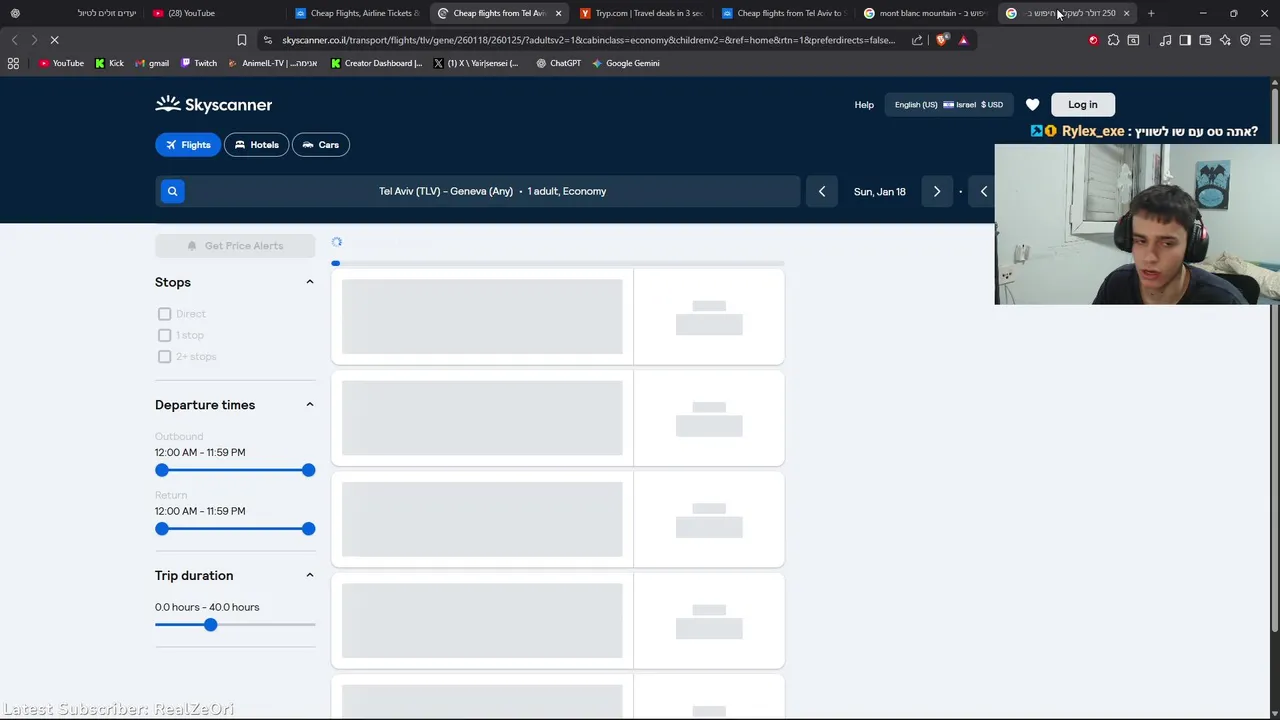This screenshot has width=1280, height=720.
Task: Click Return time slider left handle
Action: (x=162, y=529)
